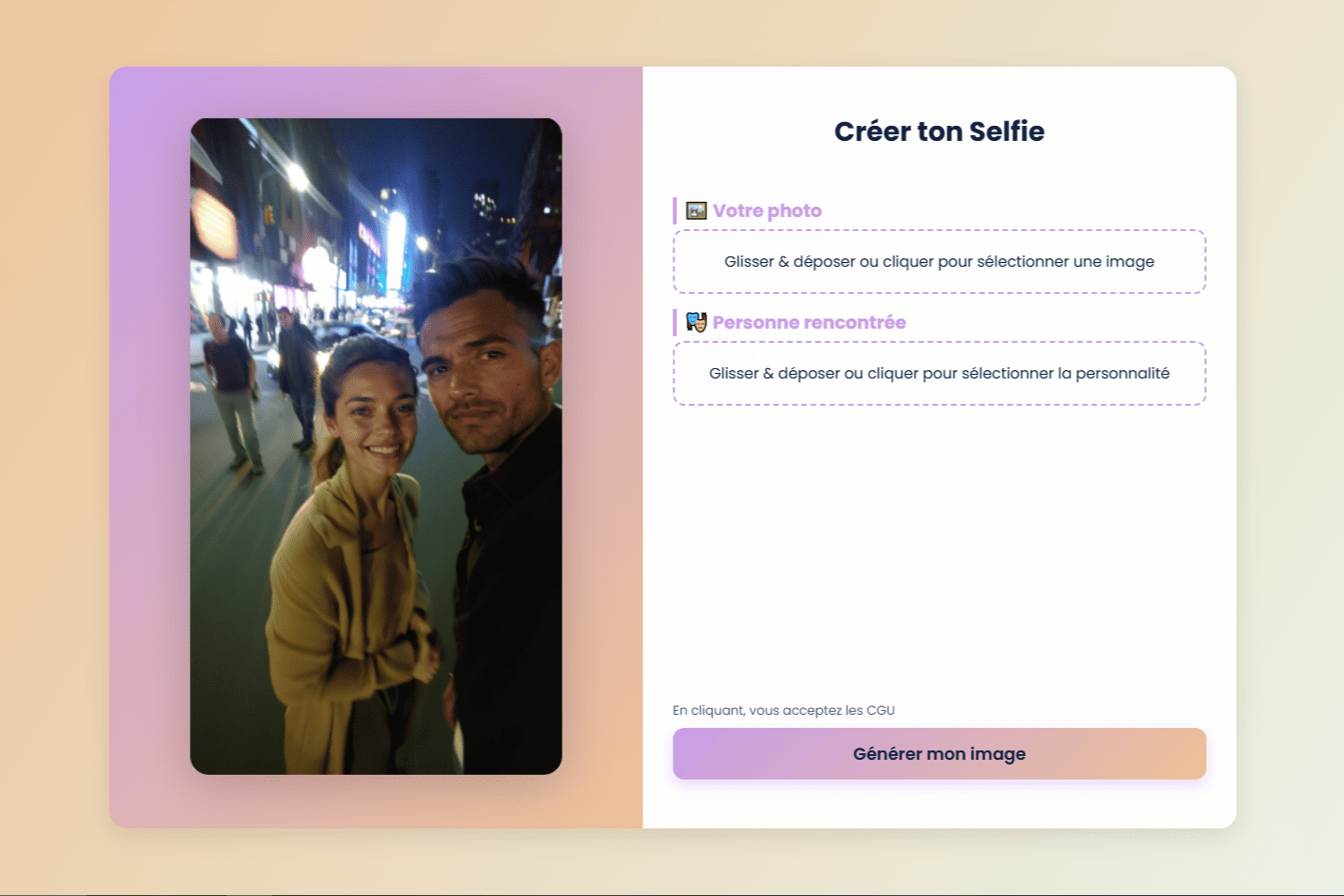Open the personality image upload drop zone
The width and height of the screenshot is (1344, 896).
click(x=939, y=374)
